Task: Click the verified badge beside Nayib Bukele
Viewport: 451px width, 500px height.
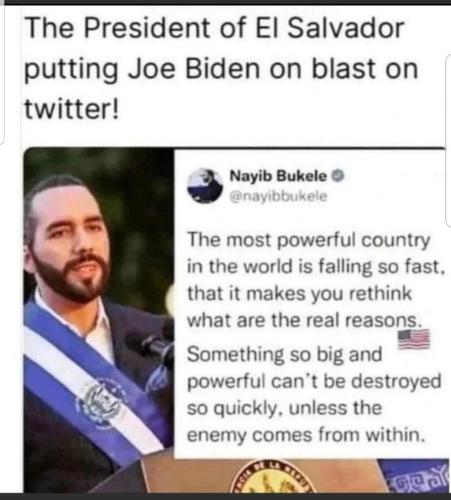Action: coord(338,176)
